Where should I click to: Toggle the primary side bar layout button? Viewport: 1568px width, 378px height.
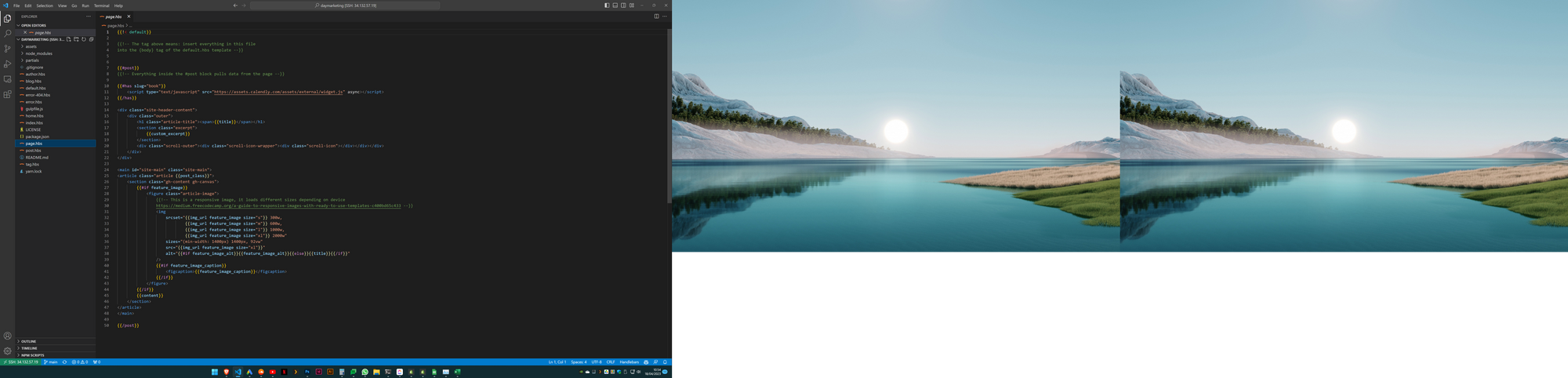tap(607, 5)
